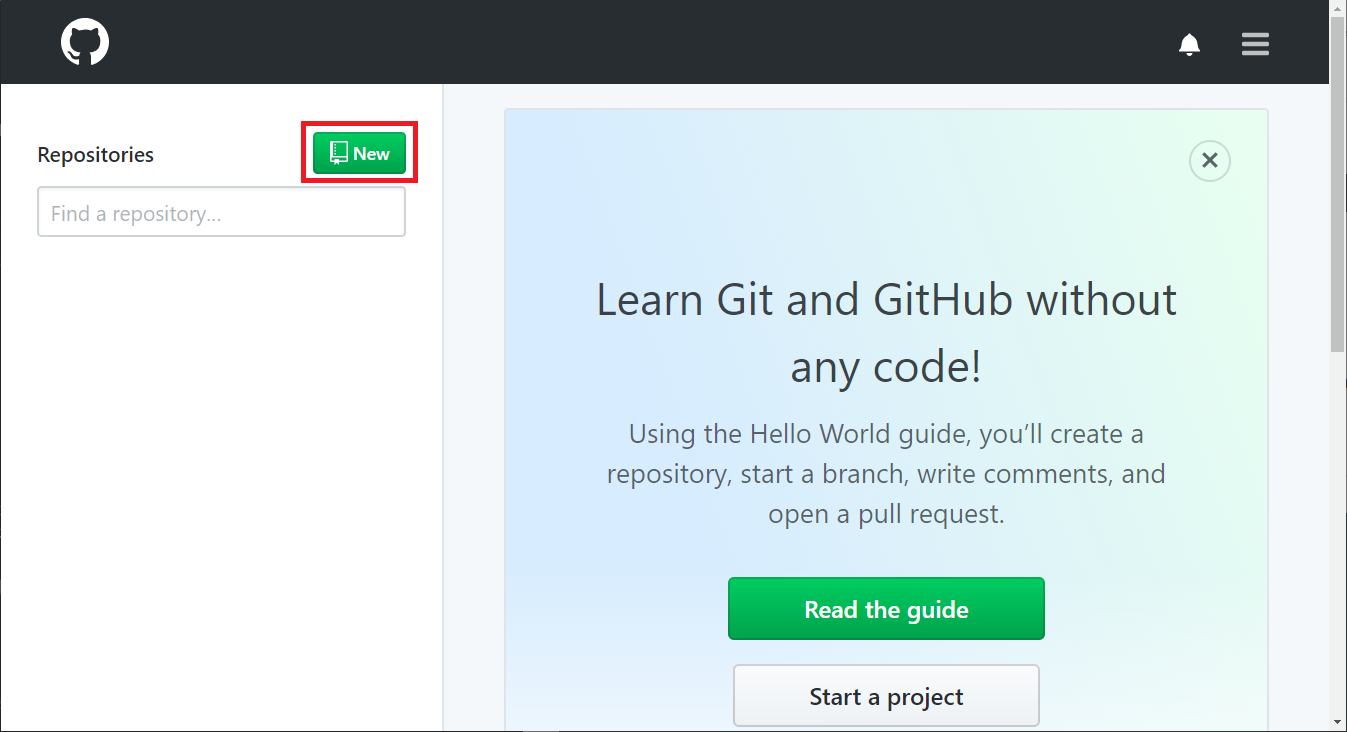This screenshot has width=1347, height=732.
Task: Dismiss the Learn Git banner with the X
Action: tap(1210, 160)
